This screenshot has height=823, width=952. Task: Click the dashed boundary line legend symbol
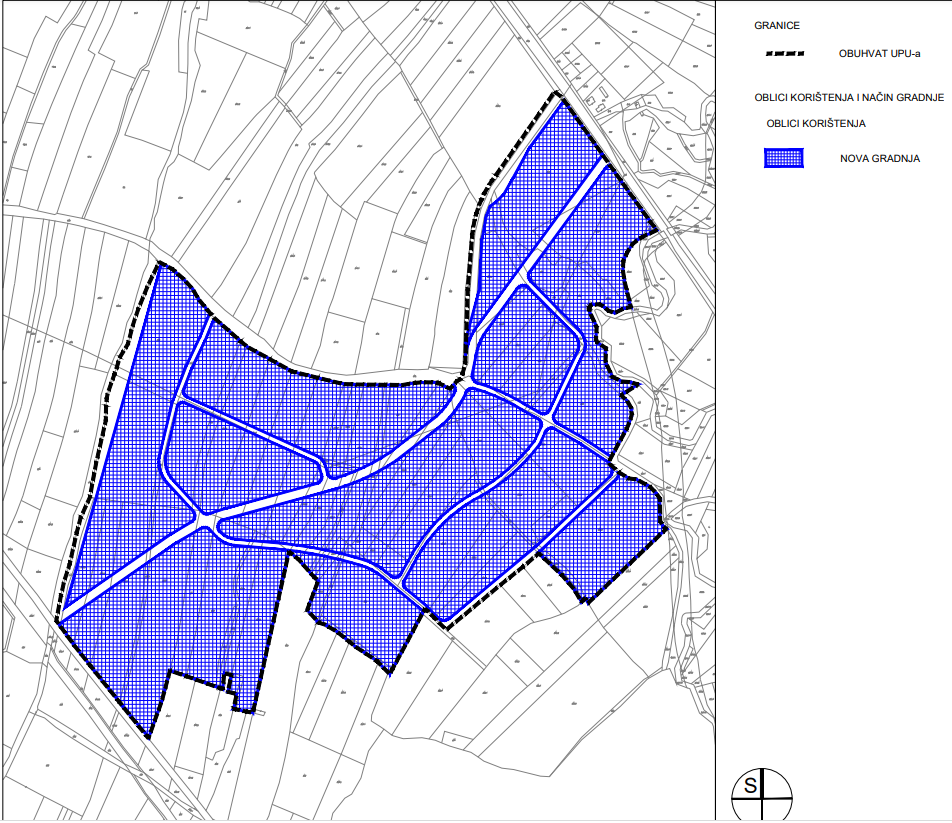784,54
